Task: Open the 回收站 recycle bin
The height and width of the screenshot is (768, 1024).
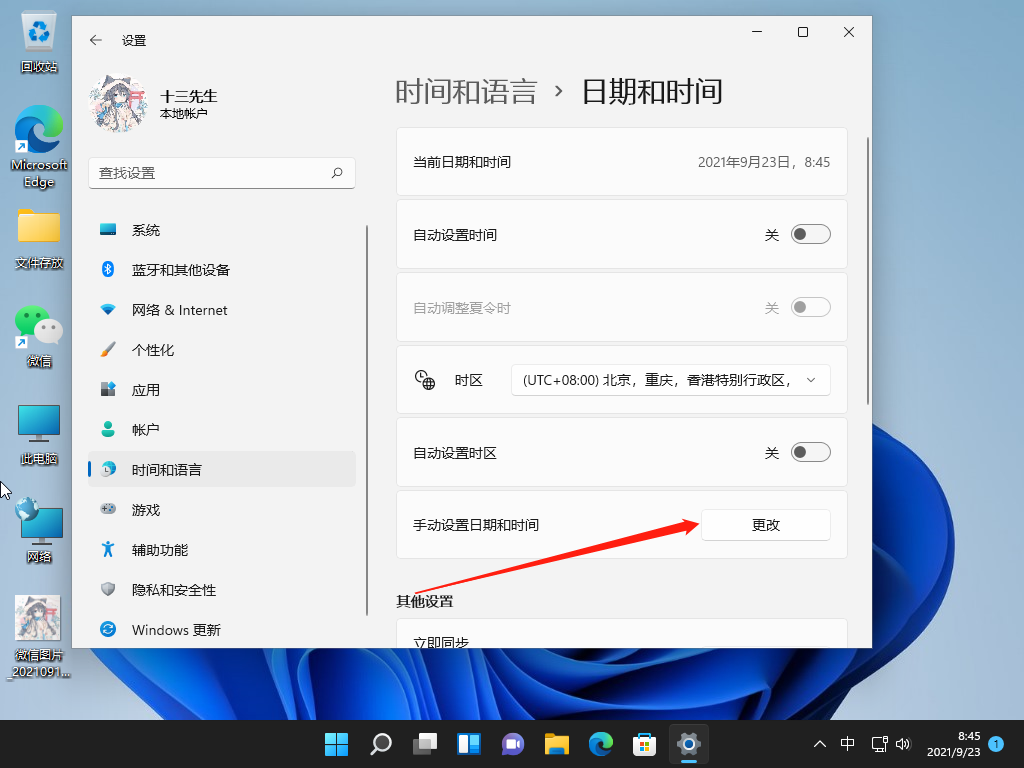Action: coord(39,42)
